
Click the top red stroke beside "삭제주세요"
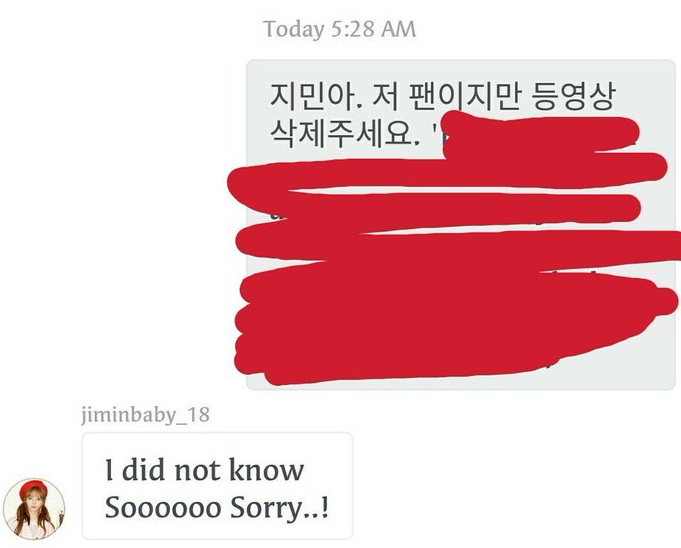[539, 134]
